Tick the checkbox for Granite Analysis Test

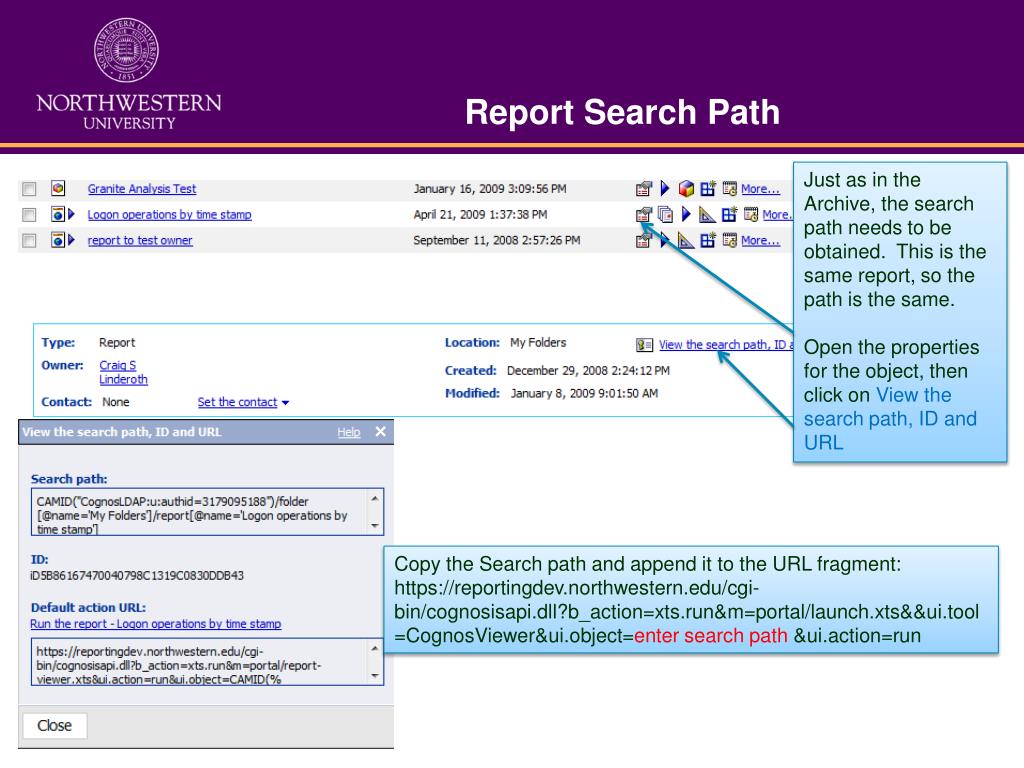[x=29, y=189]
